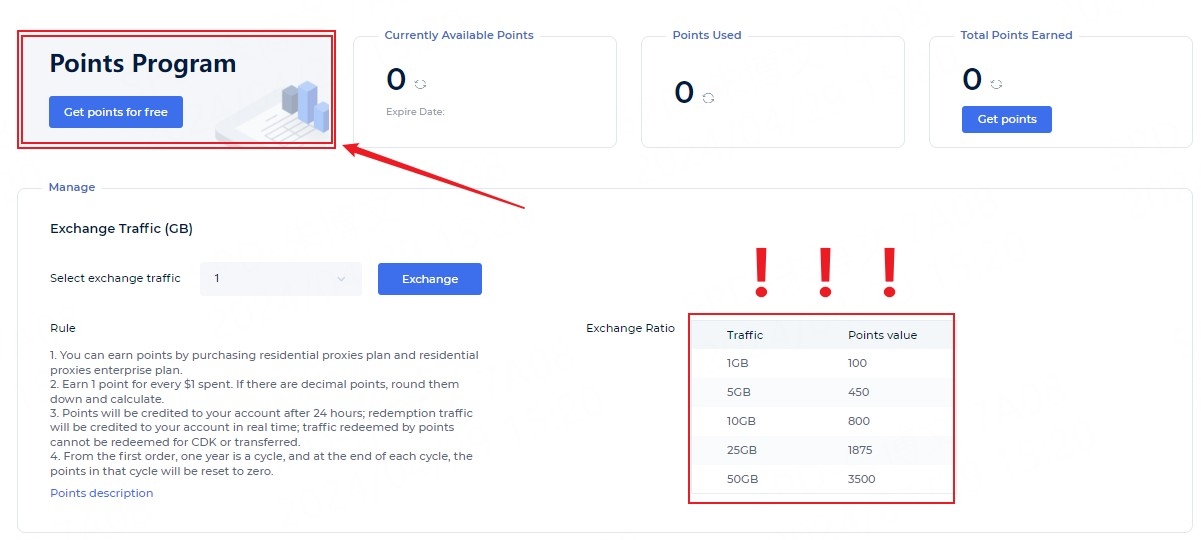Select the 5GB exchange ratio row
Image resolution: width=1201 pixels, height=540 pixels.
click(821, 392)
